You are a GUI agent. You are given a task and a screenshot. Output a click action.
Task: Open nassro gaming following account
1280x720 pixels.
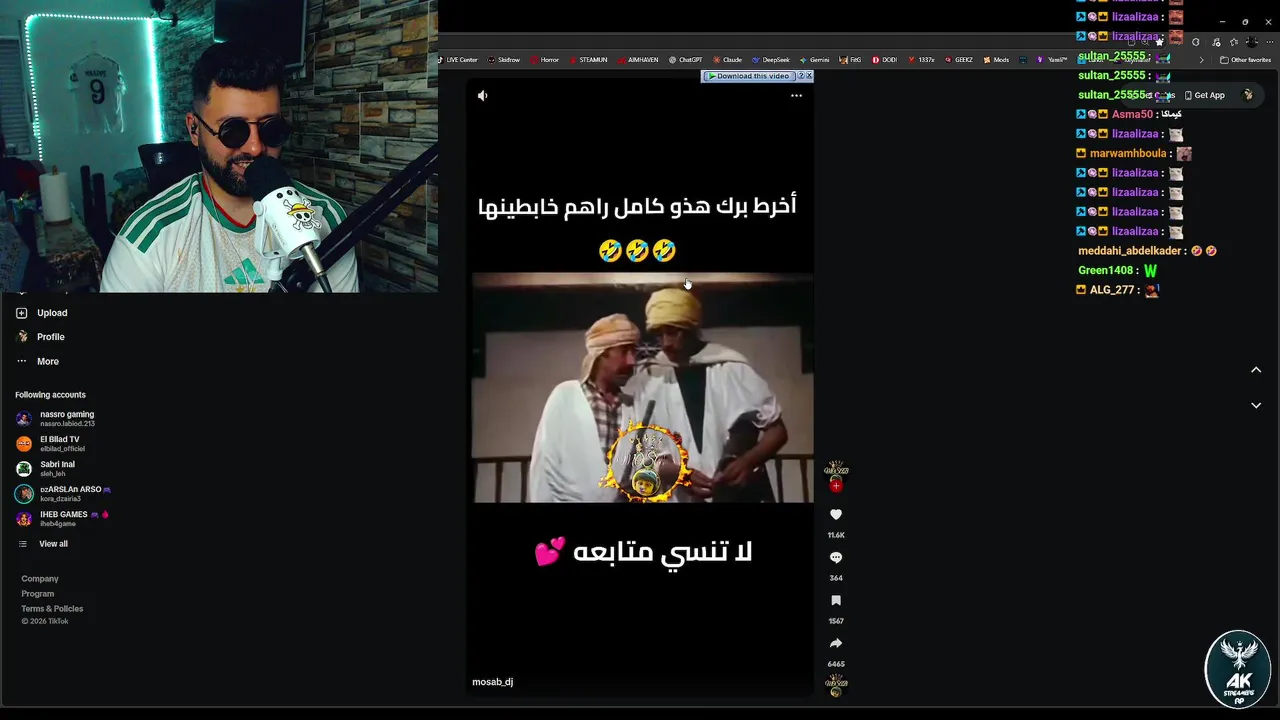pyautogui.click(x=55, y=418)
